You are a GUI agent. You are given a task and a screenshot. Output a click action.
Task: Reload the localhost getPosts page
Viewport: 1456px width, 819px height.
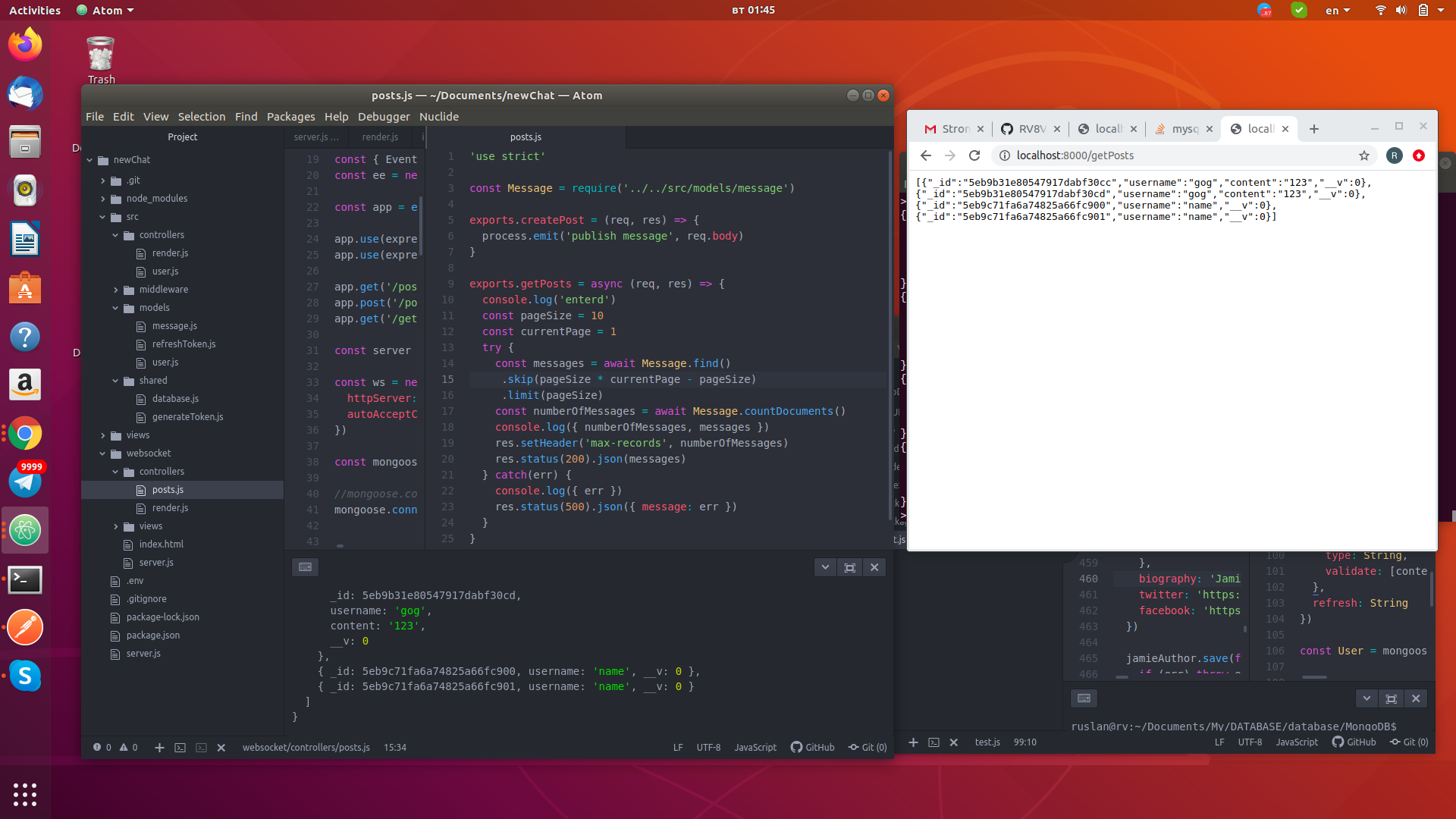974,155
